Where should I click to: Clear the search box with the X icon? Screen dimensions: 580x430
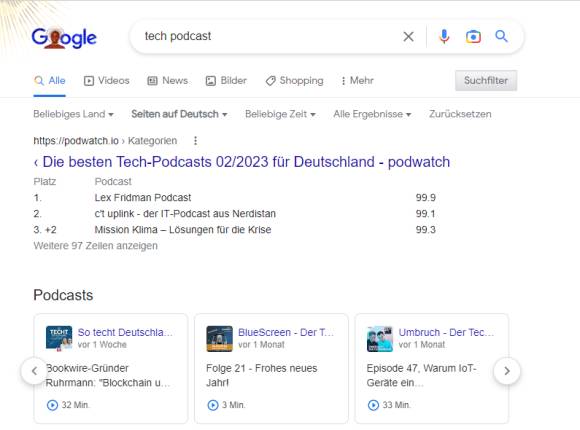408,36
